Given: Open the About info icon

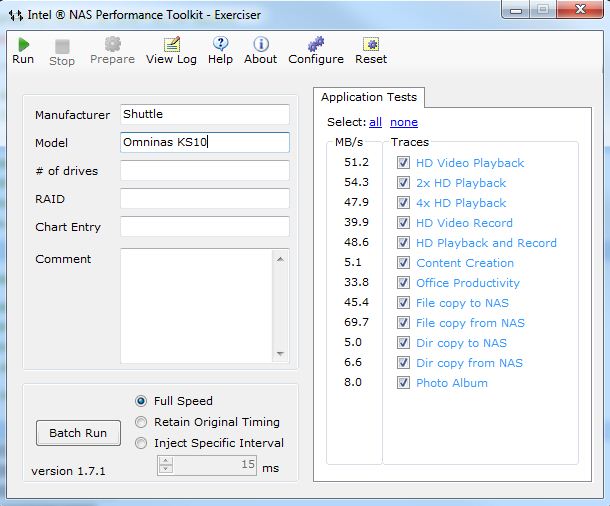Looking at the screenshot, I should pos(261,44).
